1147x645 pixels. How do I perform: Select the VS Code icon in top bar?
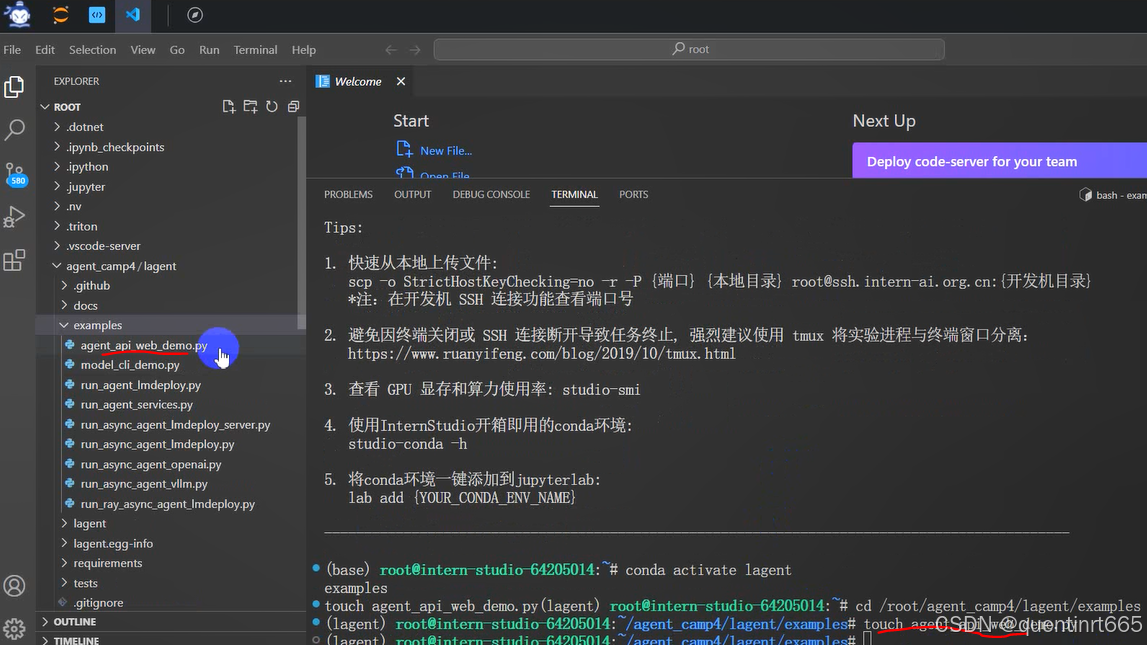click(132, 15)
